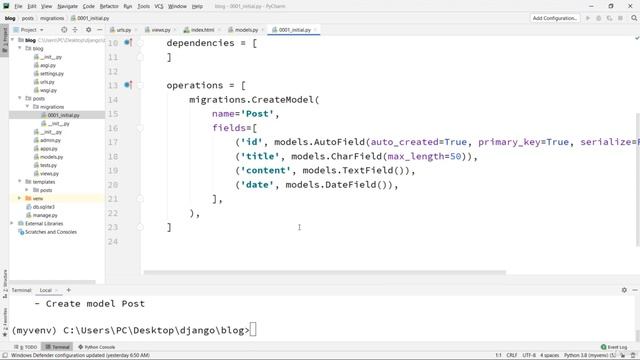
Task: Open the File menu
Action: point(18,6)
